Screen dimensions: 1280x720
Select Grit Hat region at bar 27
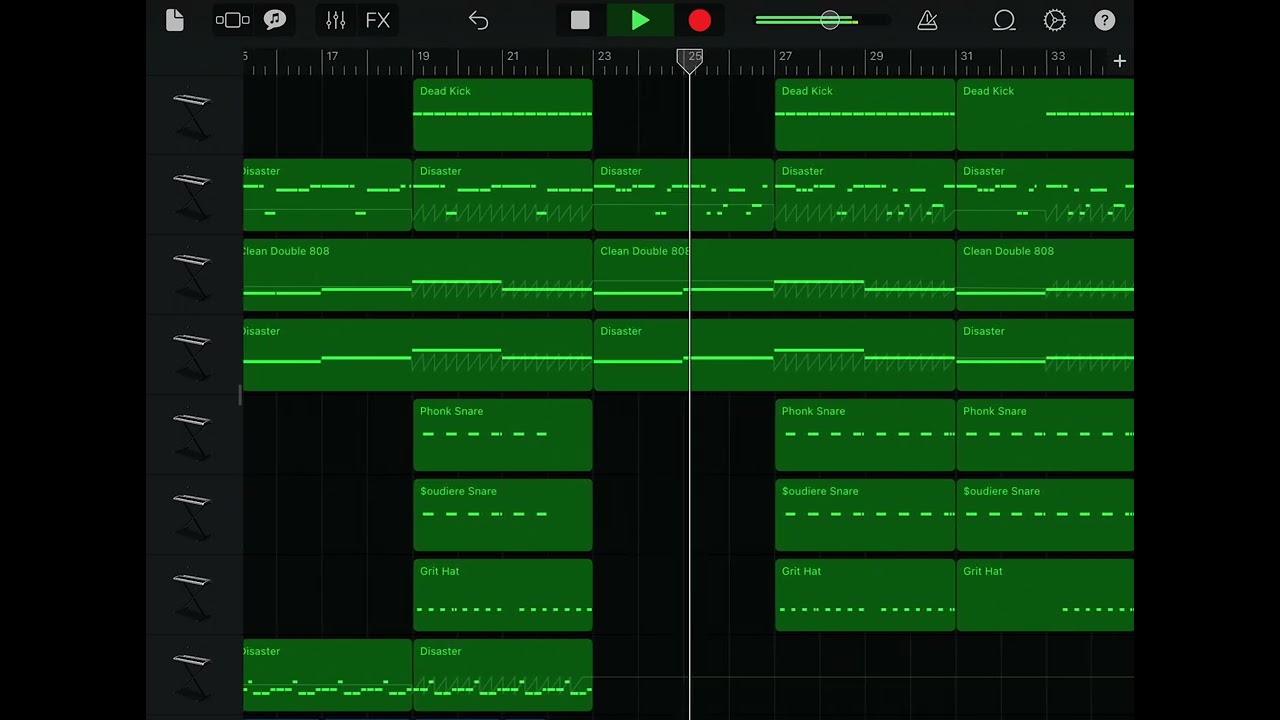[x=865, y=595]
